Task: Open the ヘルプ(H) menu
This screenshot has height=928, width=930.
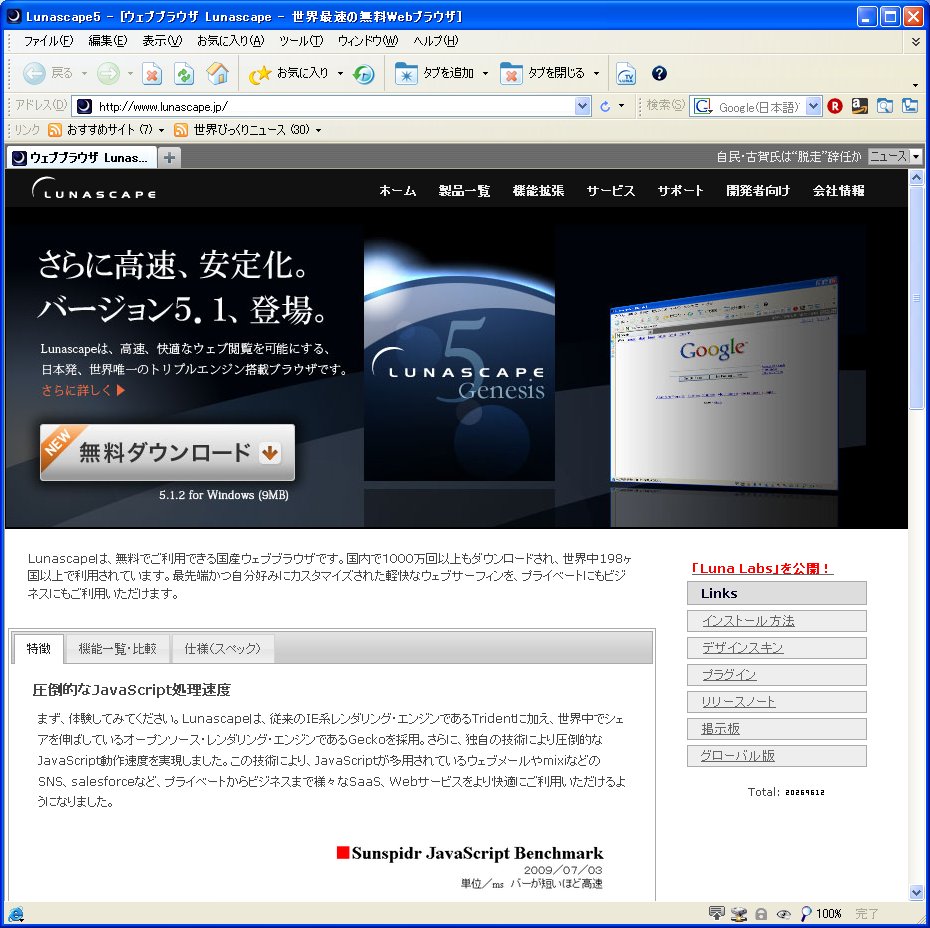Action: (x=436, y=41)
